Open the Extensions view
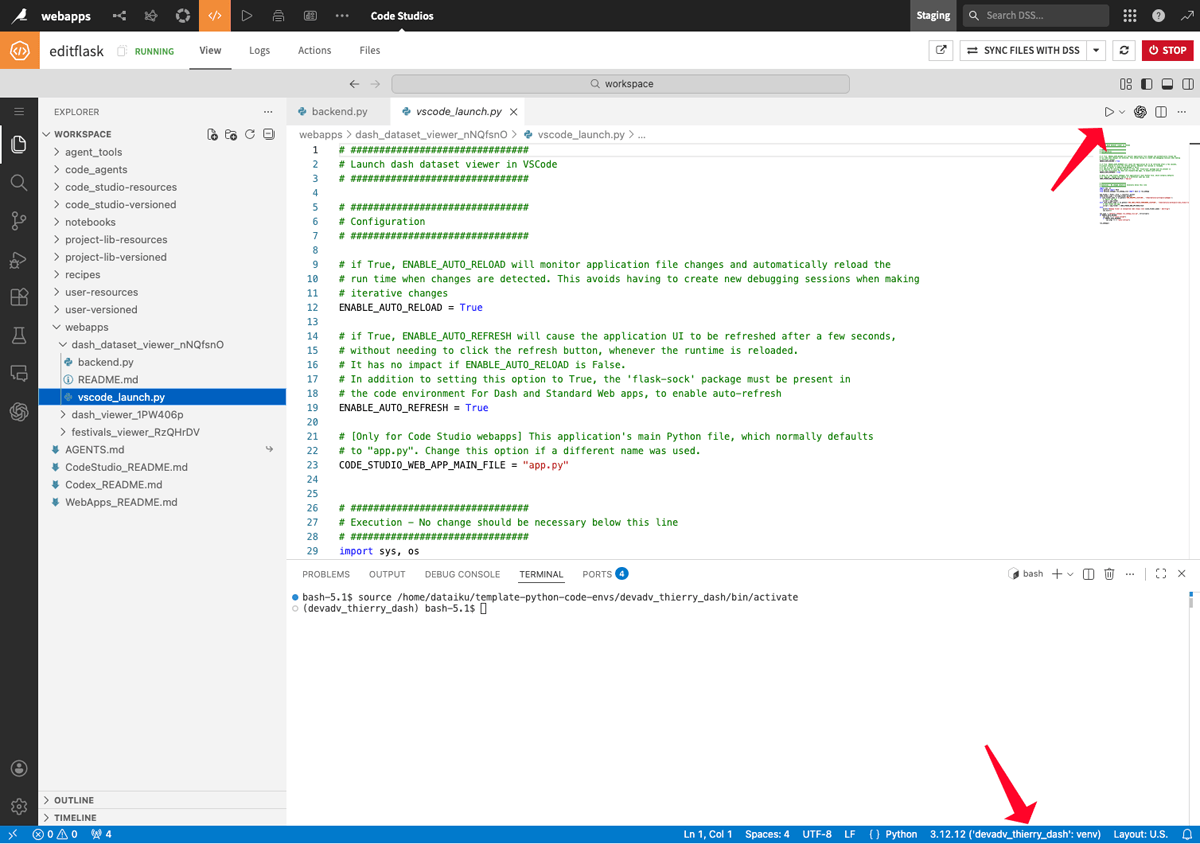 click(18, 296)
